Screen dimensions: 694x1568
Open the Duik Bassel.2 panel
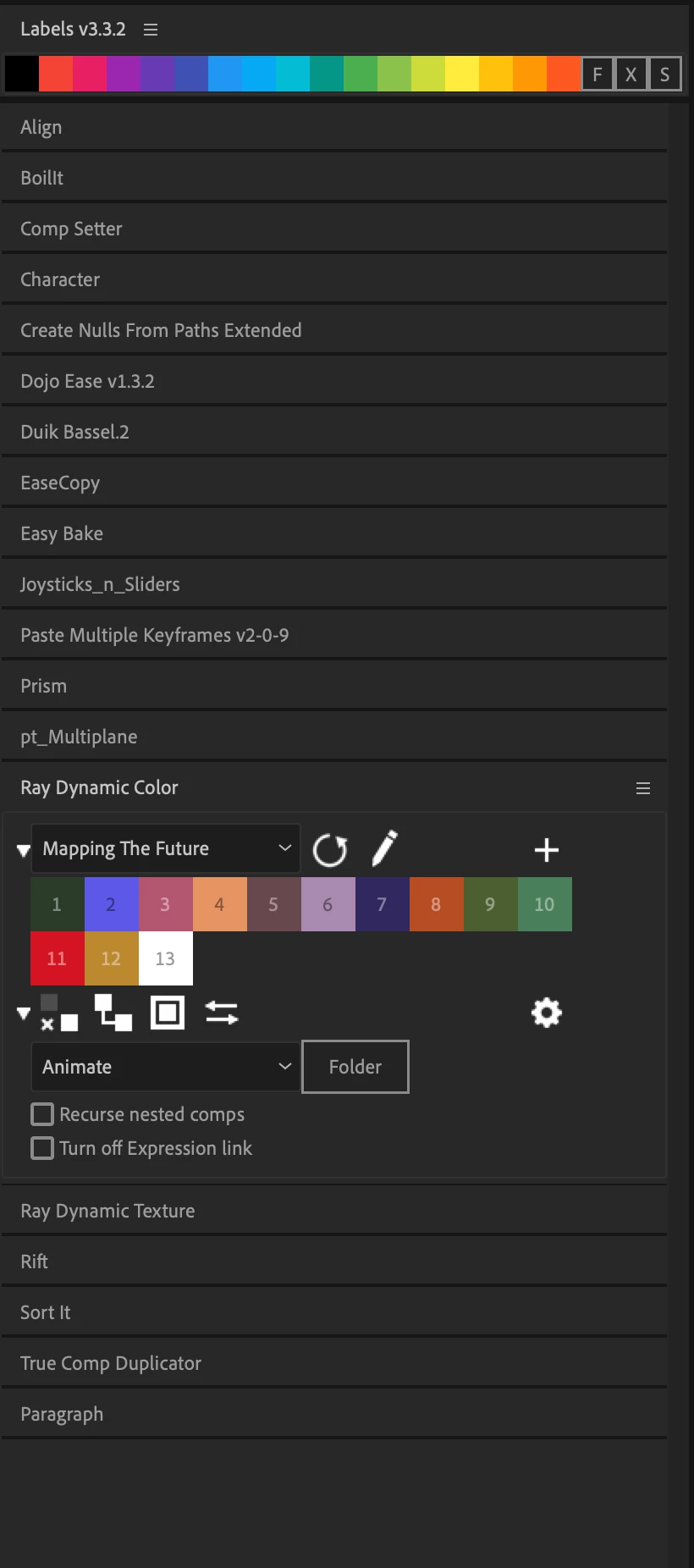(x=334, y=432)
